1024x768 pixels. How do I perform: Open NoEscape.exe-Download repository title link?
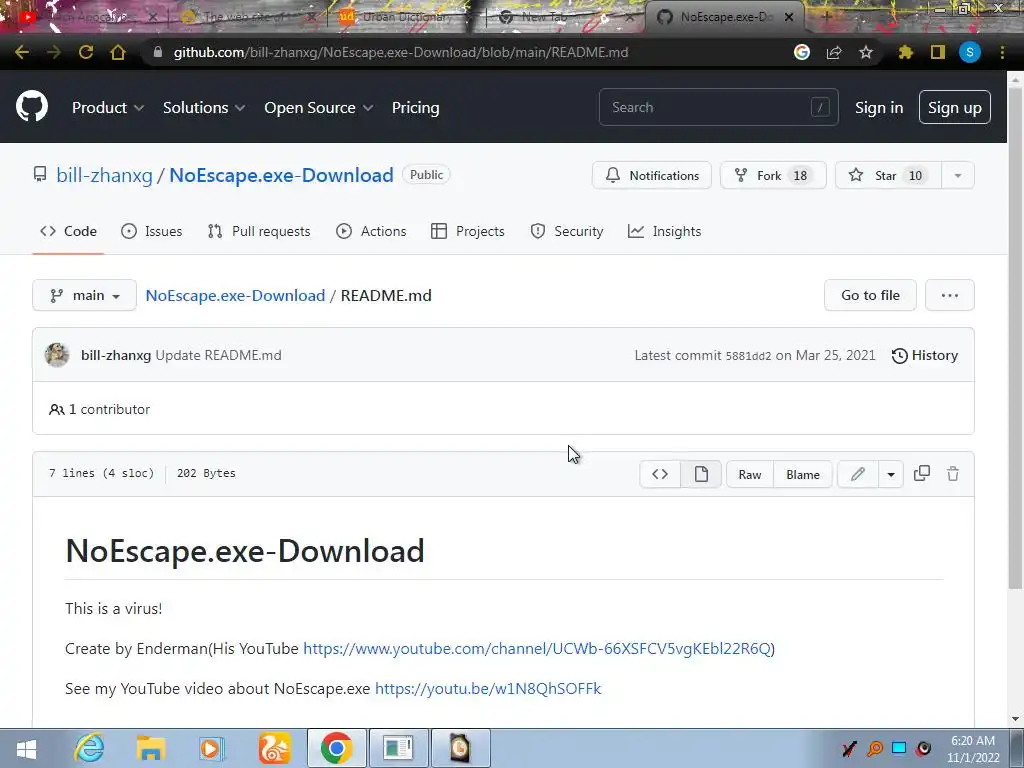click(x=281, y=175)
